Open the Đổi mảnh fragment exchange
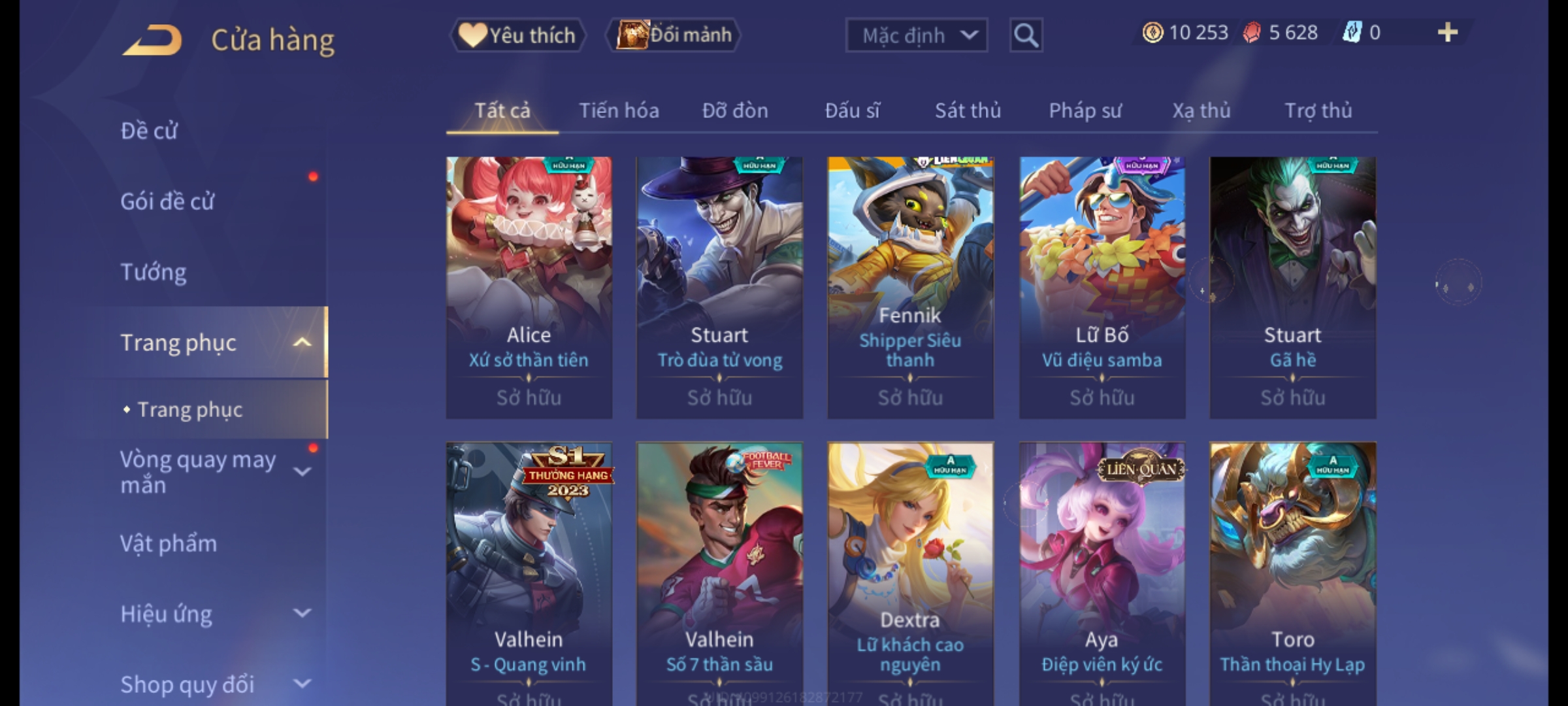Screen dimensions: 1568x706 click(x=674, y=35)
